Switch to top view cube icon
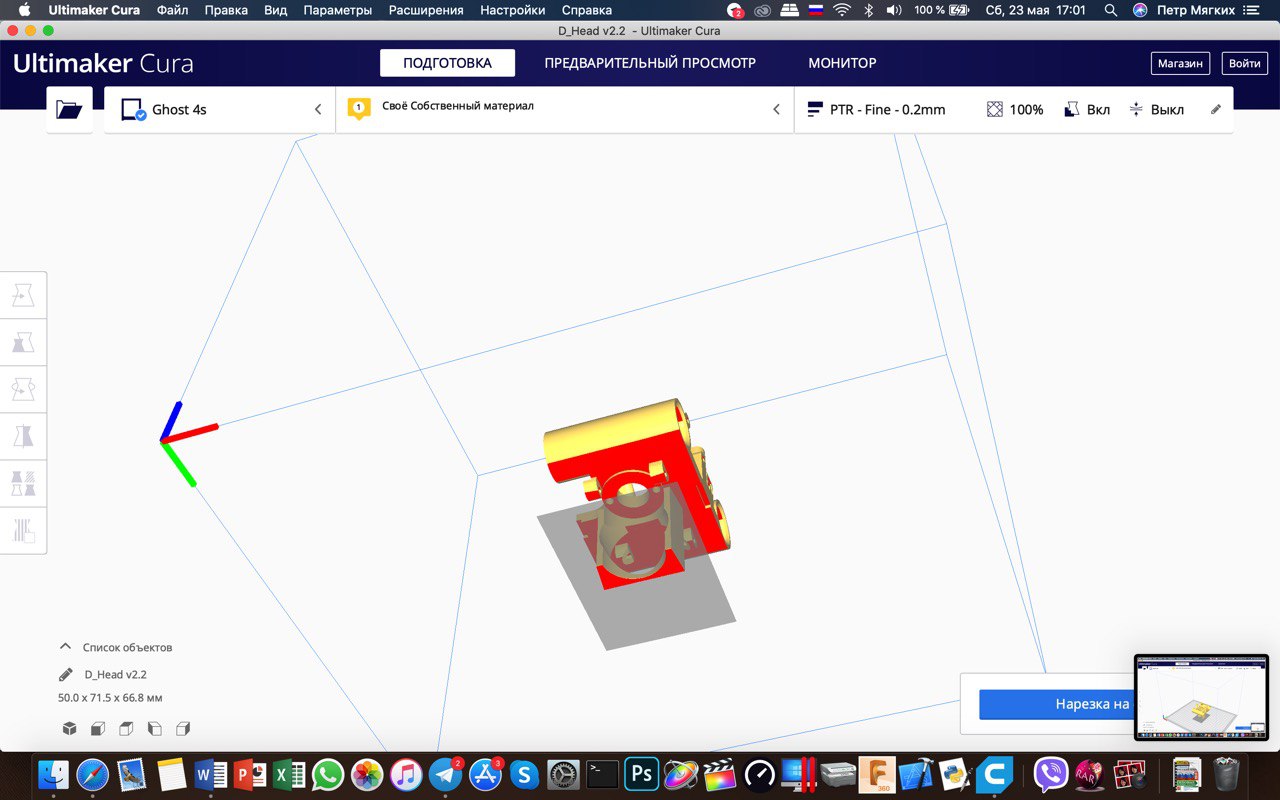This screenshot has height=800, width=1280. (126, 728)
